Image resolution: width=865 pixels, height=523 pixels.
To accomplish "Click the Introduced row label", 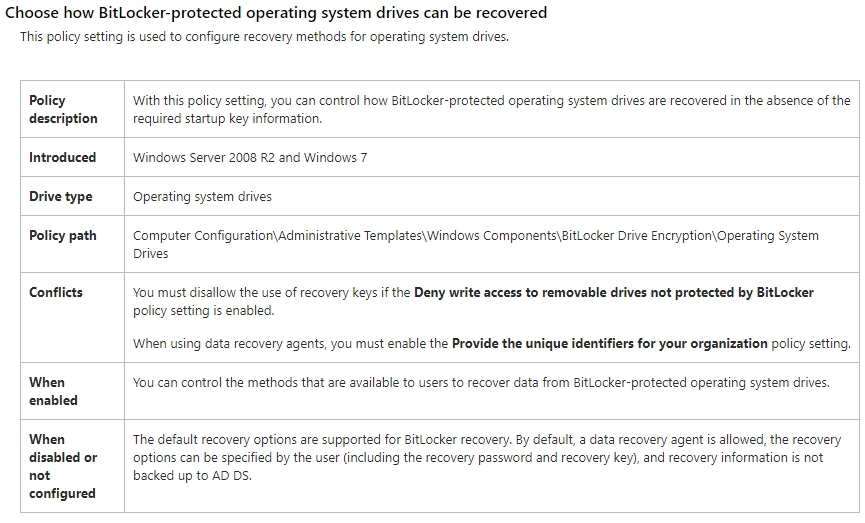I will tap(62, 157).
